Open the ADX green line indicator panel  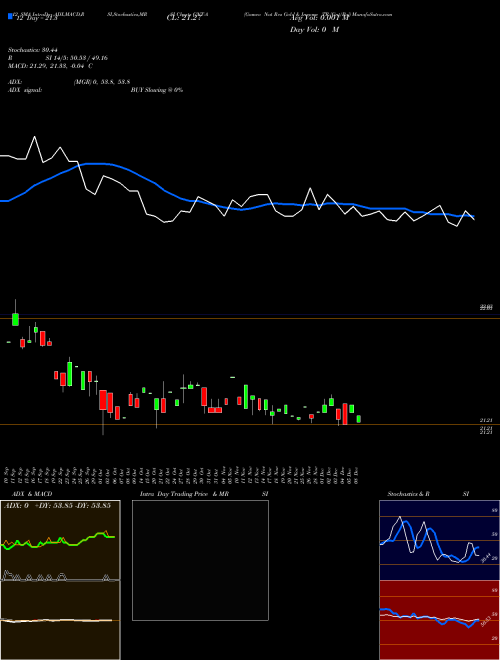(x=60, y=540)
